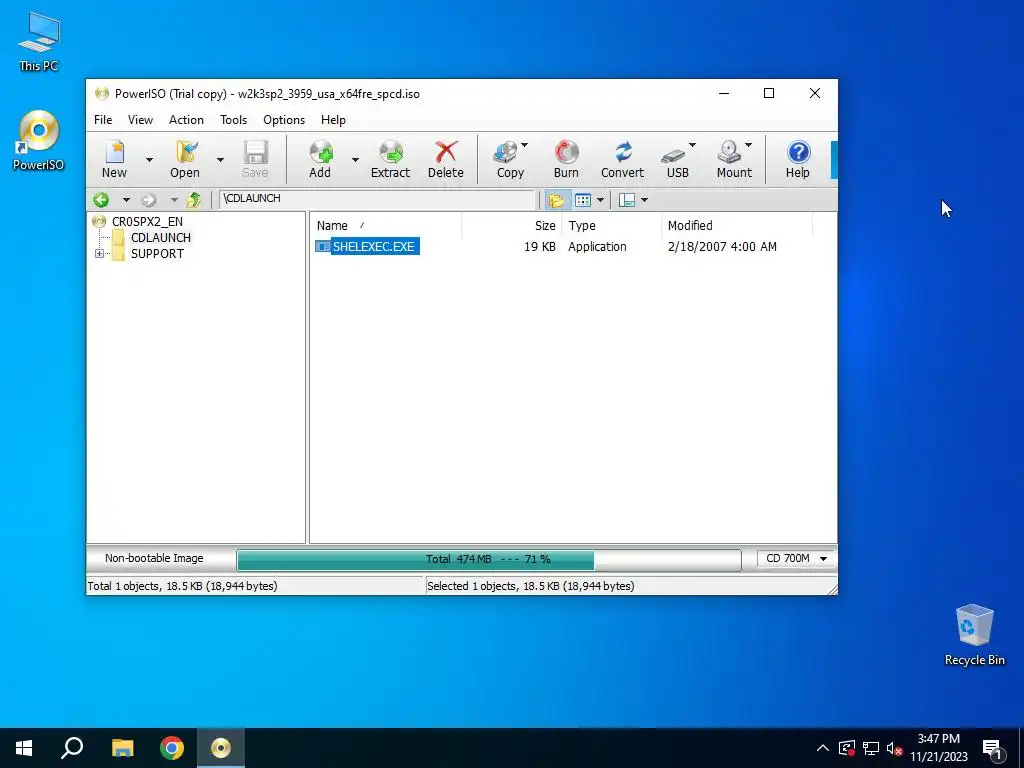
Task: Click the pane layout icon
Action: pyautogui.click(x=627, y=200)
